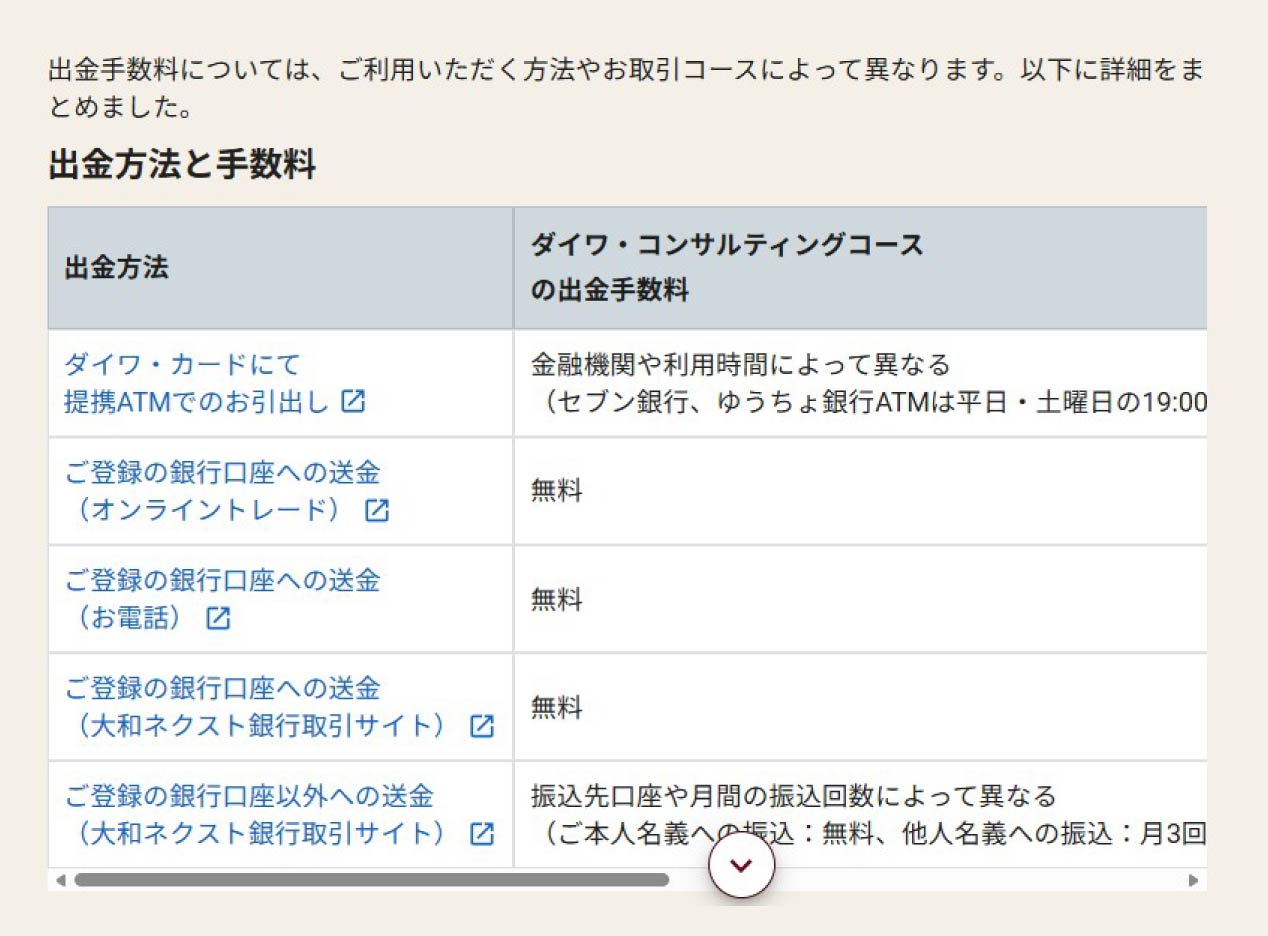Click the horizontal scrollbar's left arrow

(x=60, y=880)
